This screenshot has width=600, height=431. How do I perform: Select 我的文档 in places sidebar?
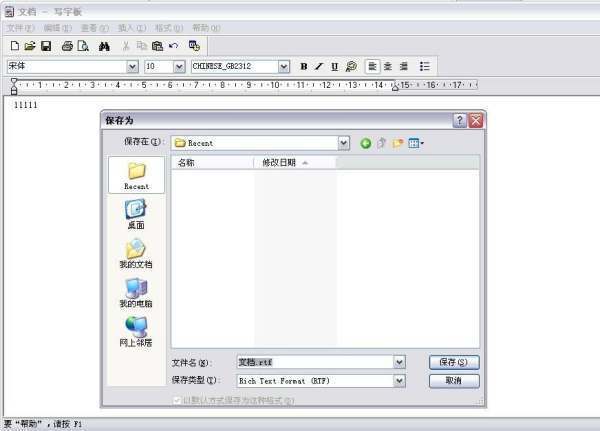136,253
